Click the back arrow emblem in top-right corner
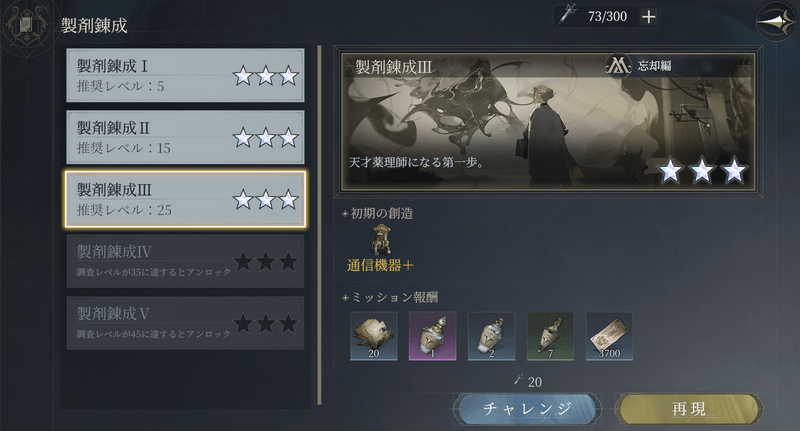Viewport: 800px width, 431px height. click(x=775, y=21)
